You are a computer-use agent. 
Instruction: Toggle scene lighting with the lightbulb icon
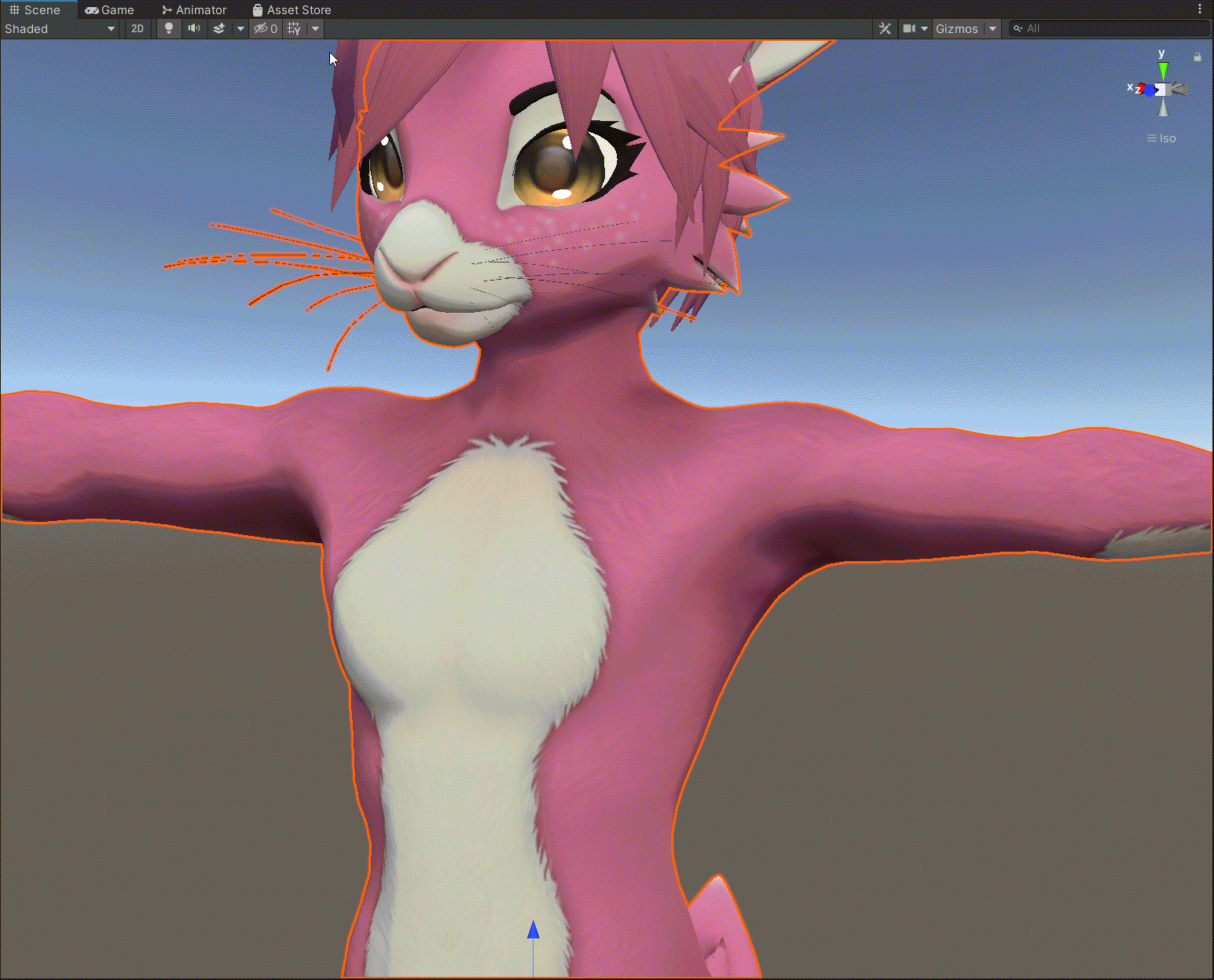(x=168, y=29)
